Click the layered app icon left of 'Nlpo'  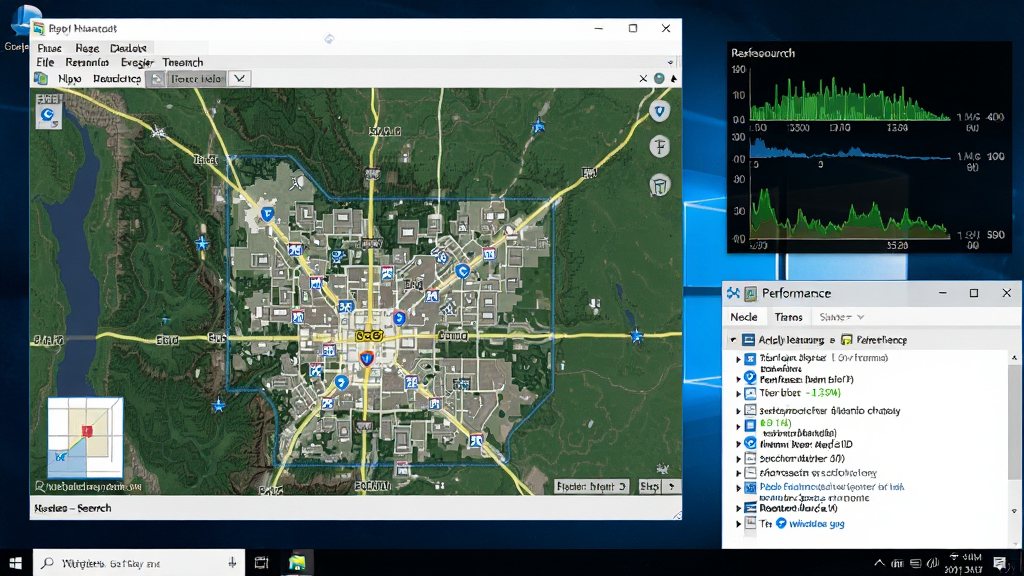(41, 79)
